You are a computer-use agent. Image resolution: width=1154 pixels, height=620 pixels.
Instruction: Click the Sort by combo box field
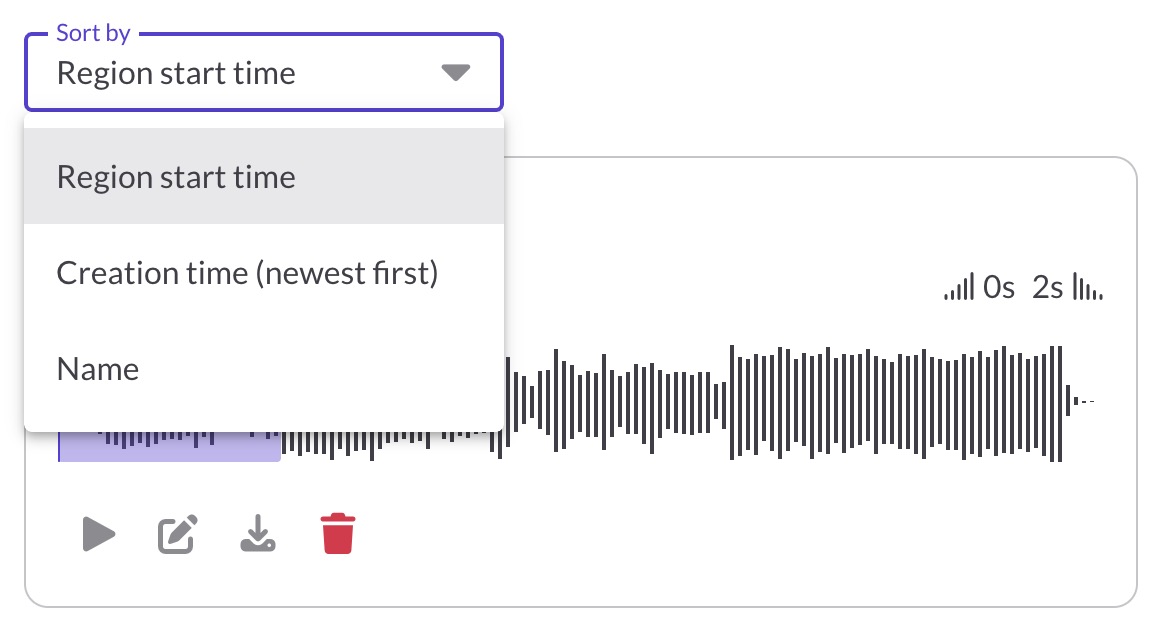coord(240,73)
